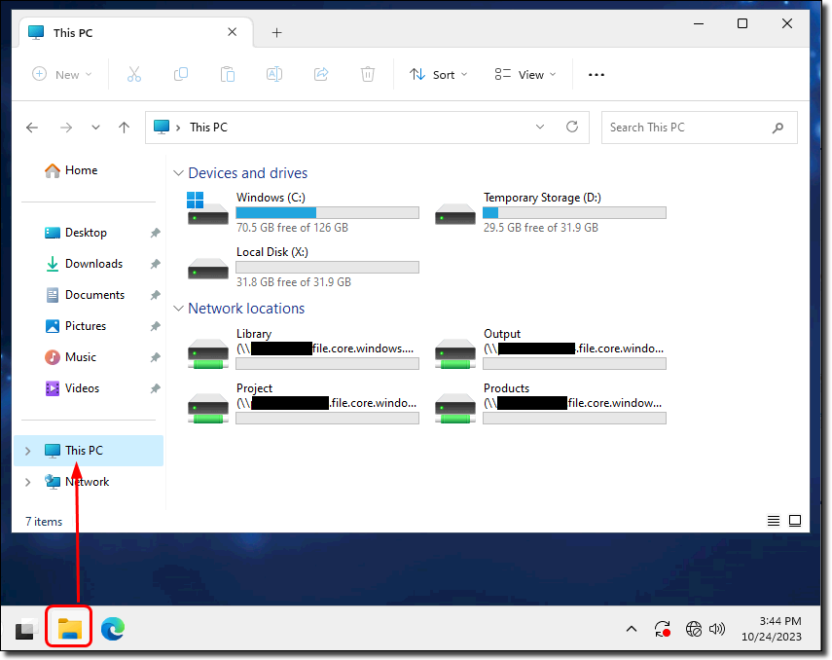Click the Paste icon in the toolbar
The width and height of the screenshot is (832, 660).
pos(227,74)
